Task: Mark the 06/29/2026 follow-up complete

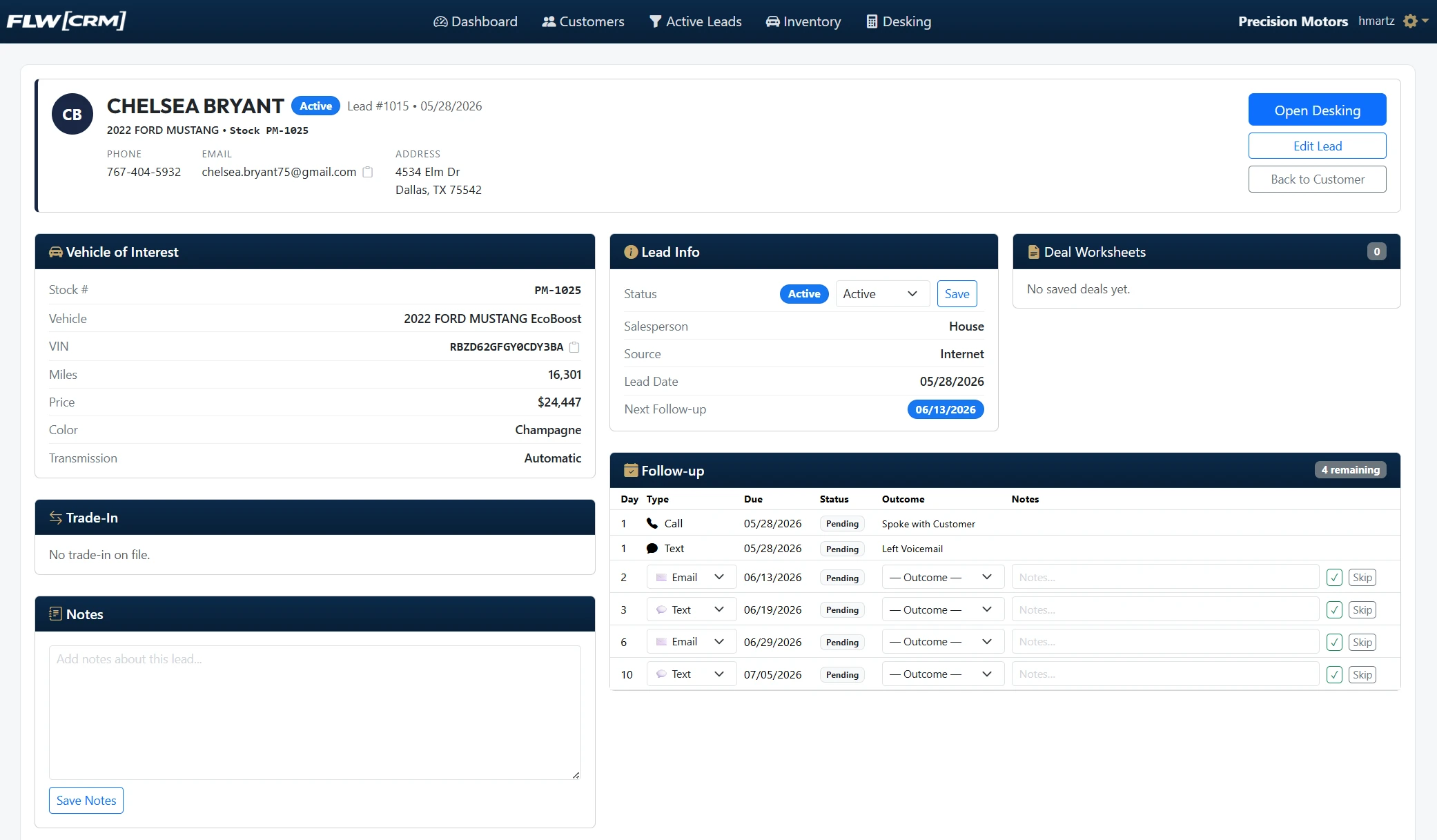Action: (x=1335, y=643)
